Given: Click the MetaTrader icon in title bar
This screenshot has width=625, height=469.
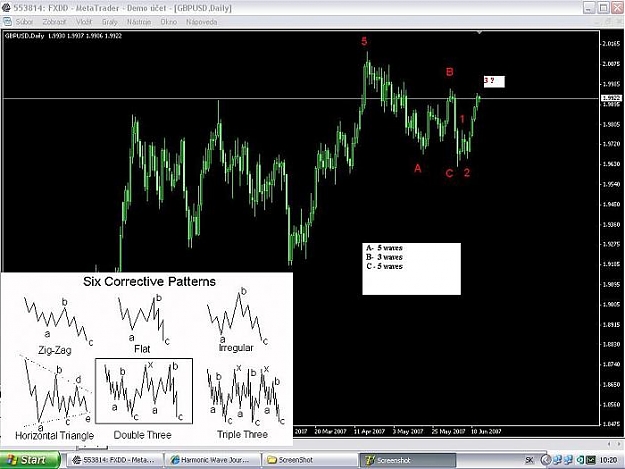Looking at the screenshot, I should click(x=6, y=8).
